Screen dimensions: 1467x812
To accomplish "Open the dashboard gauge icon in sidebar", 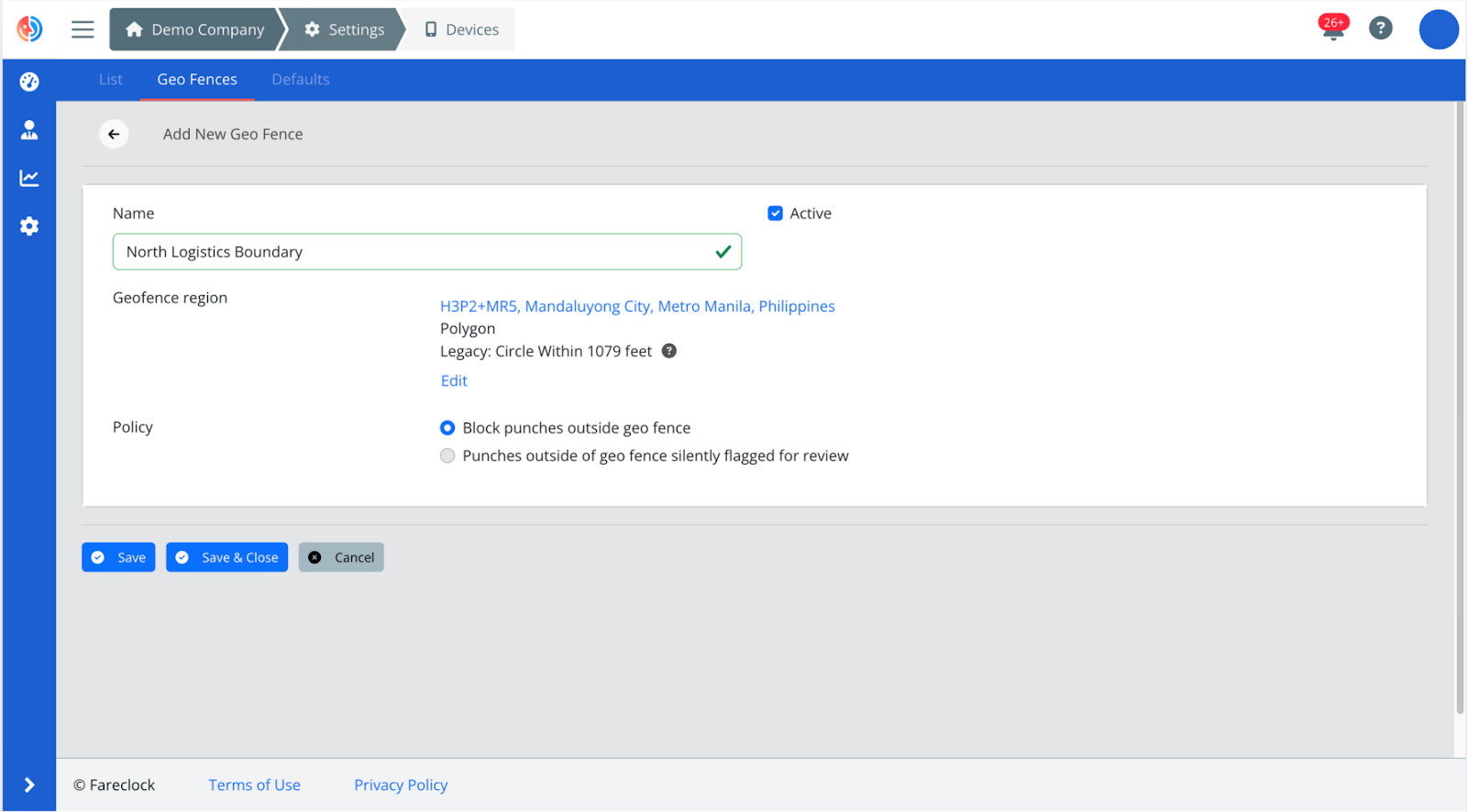I will 29,82.
